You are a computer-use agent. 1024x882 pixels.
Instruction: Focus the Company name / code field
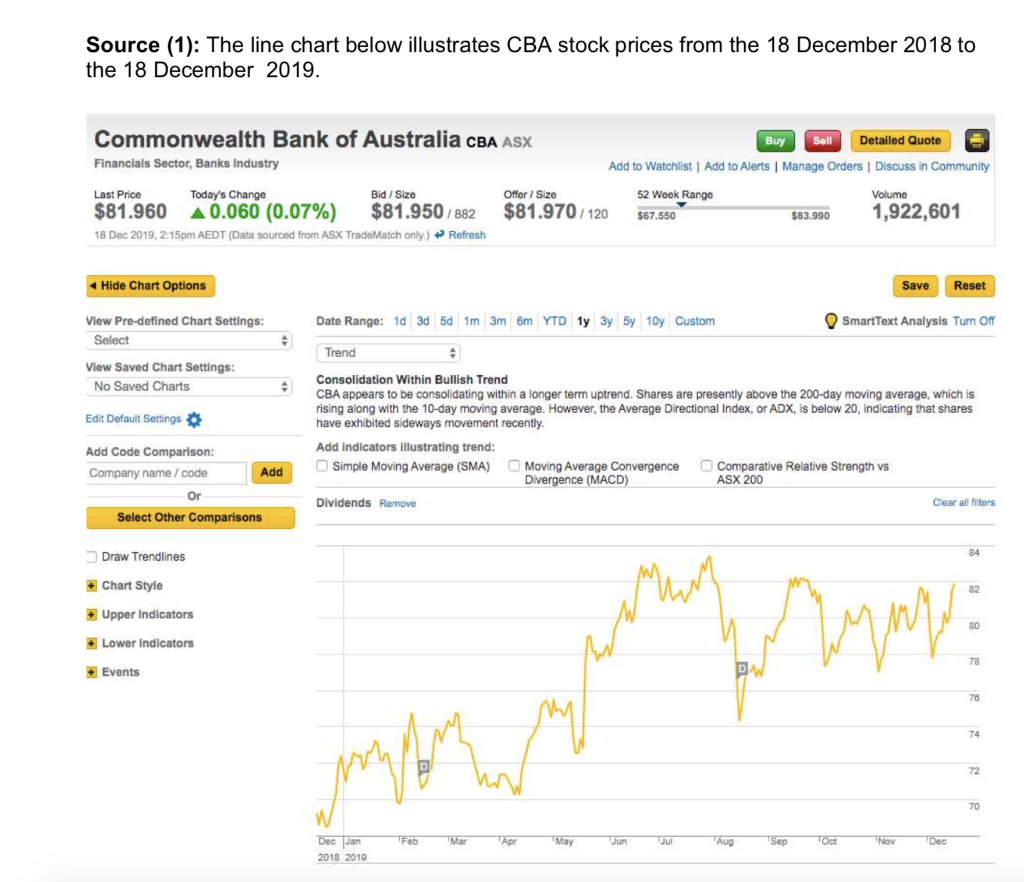click(166, 473)
